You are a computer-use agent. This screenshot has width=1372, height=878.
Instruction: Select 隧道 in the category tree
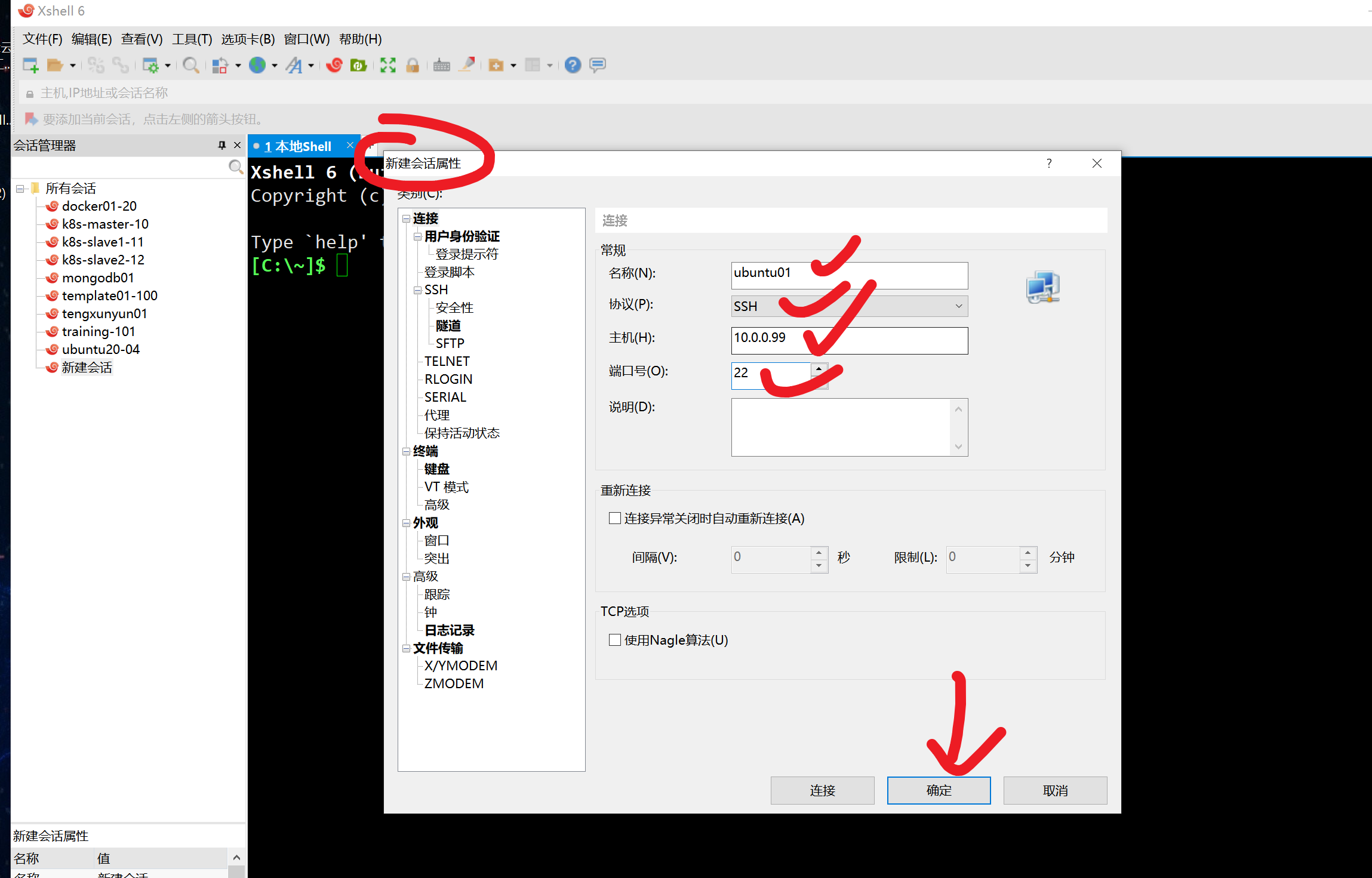pyautogui.click(x=448, y=326)
